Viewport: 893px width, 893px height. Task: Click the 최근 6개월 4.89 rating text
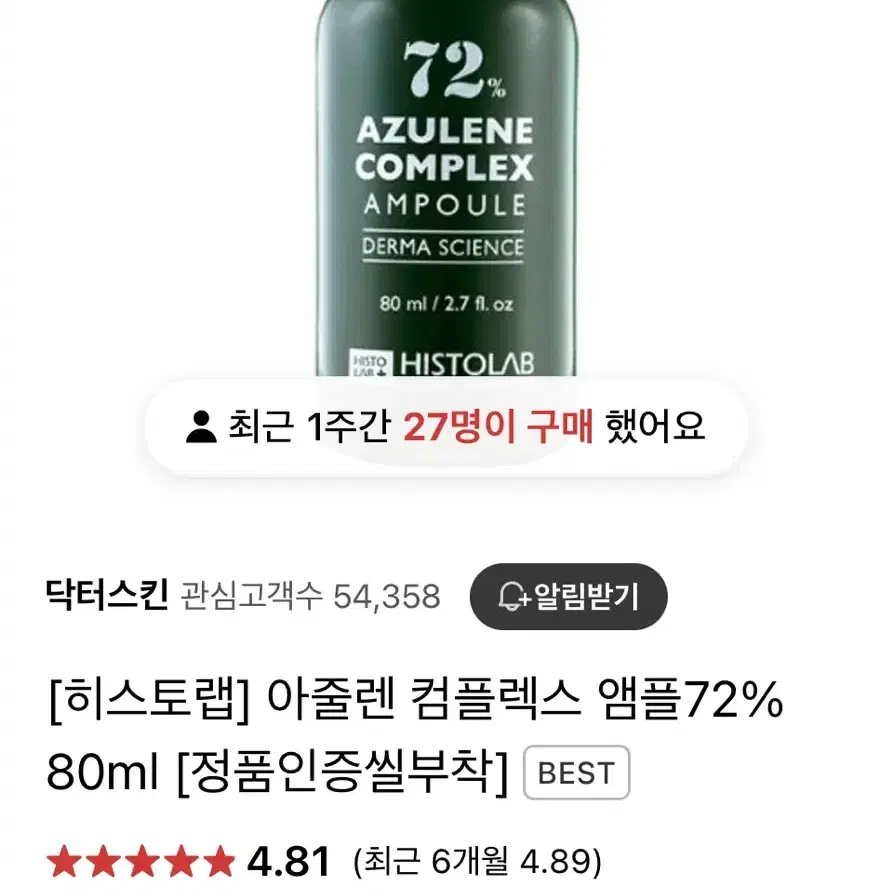(x=477, y=861)
